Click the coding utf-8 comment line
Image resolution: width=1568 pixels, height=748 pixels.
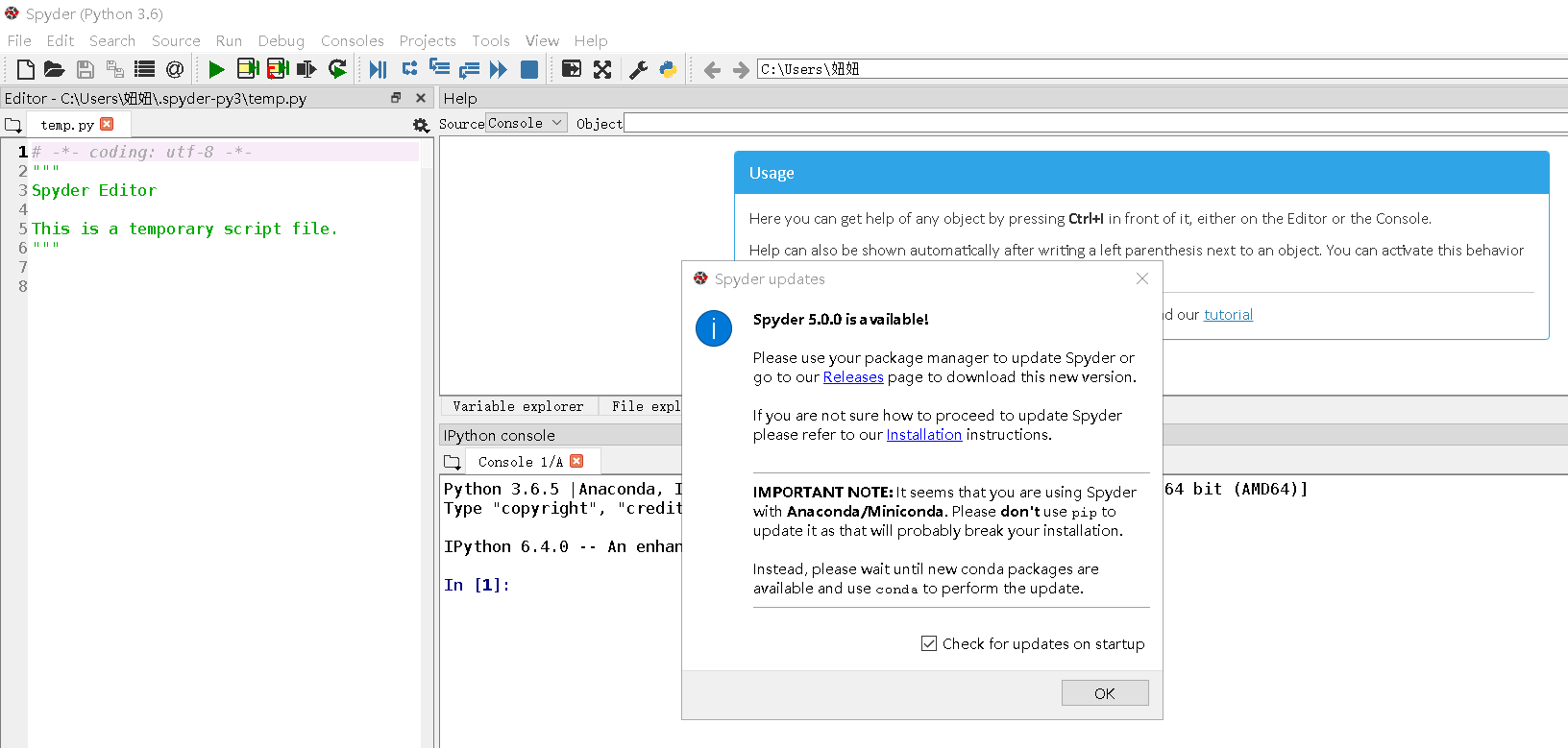pyautogui.click(x=142, y=152)
